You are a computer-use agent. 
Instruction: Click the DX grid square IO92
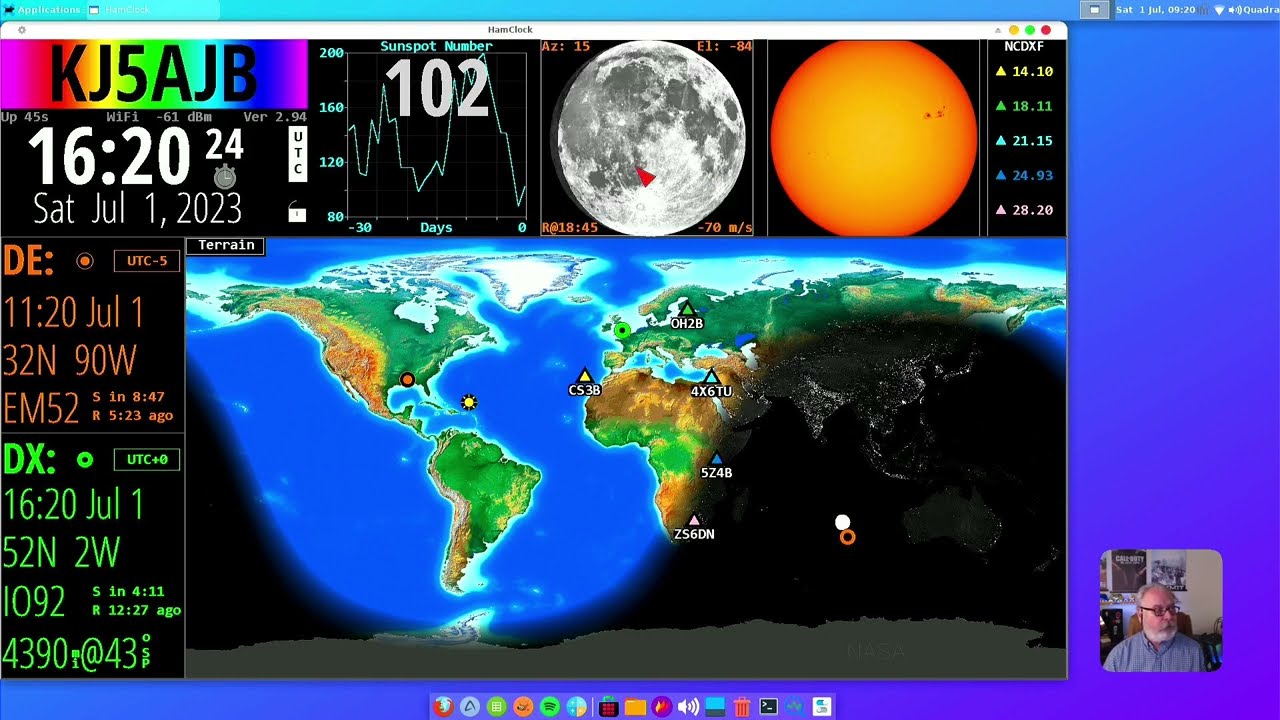click(34, 602)
